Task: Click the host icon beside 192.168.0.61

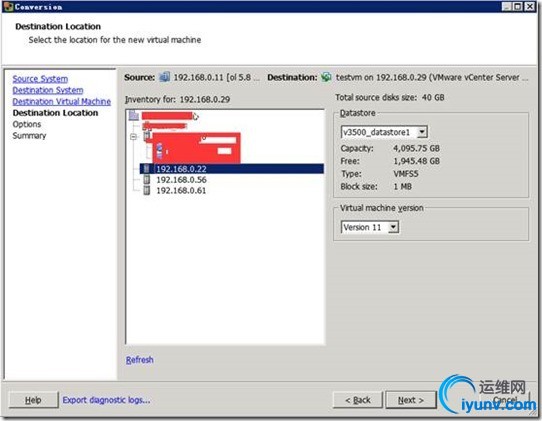Action: click(x=147, y=190)
